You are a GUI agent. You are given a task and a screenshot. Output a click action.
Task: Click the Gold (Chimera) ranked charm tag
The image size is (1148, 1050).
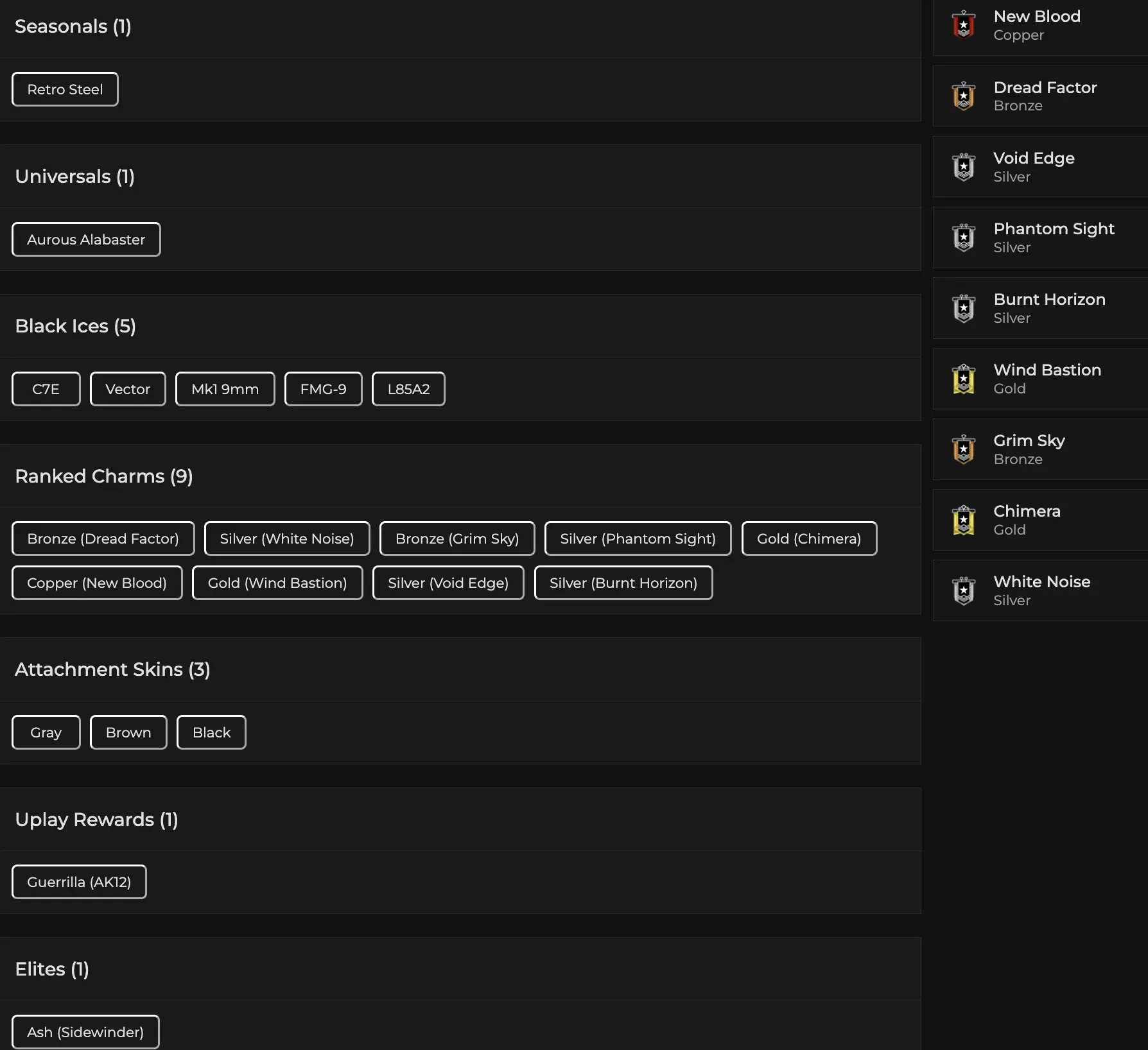809,538
